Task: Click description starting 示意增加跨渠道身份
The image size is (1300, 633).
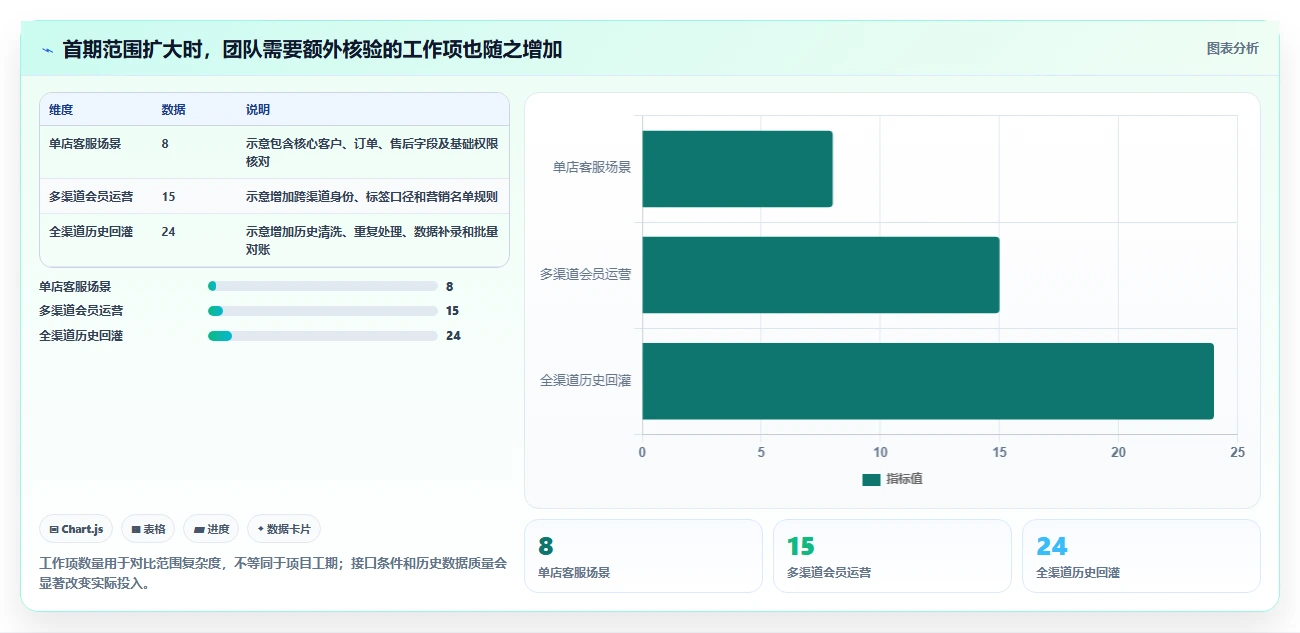Action: coord(372,197)
